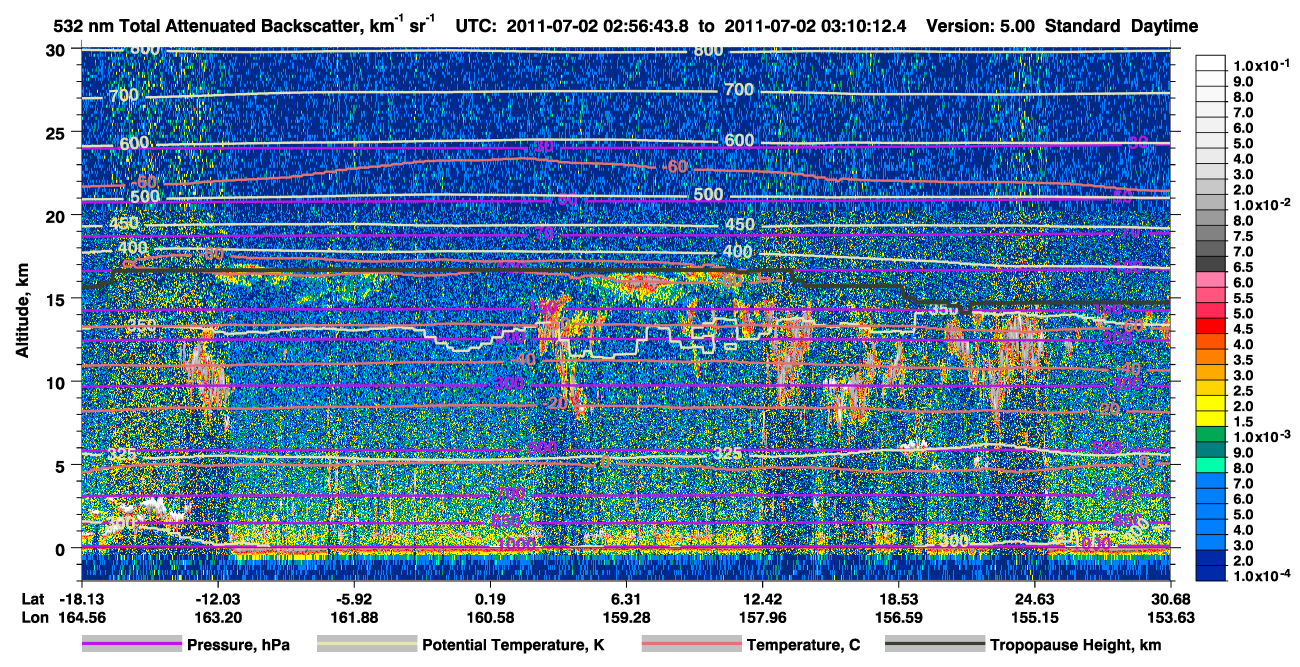Click the latitude value '-12.03'
This screenshot has height=667, width=1300.
pos(217,598)
